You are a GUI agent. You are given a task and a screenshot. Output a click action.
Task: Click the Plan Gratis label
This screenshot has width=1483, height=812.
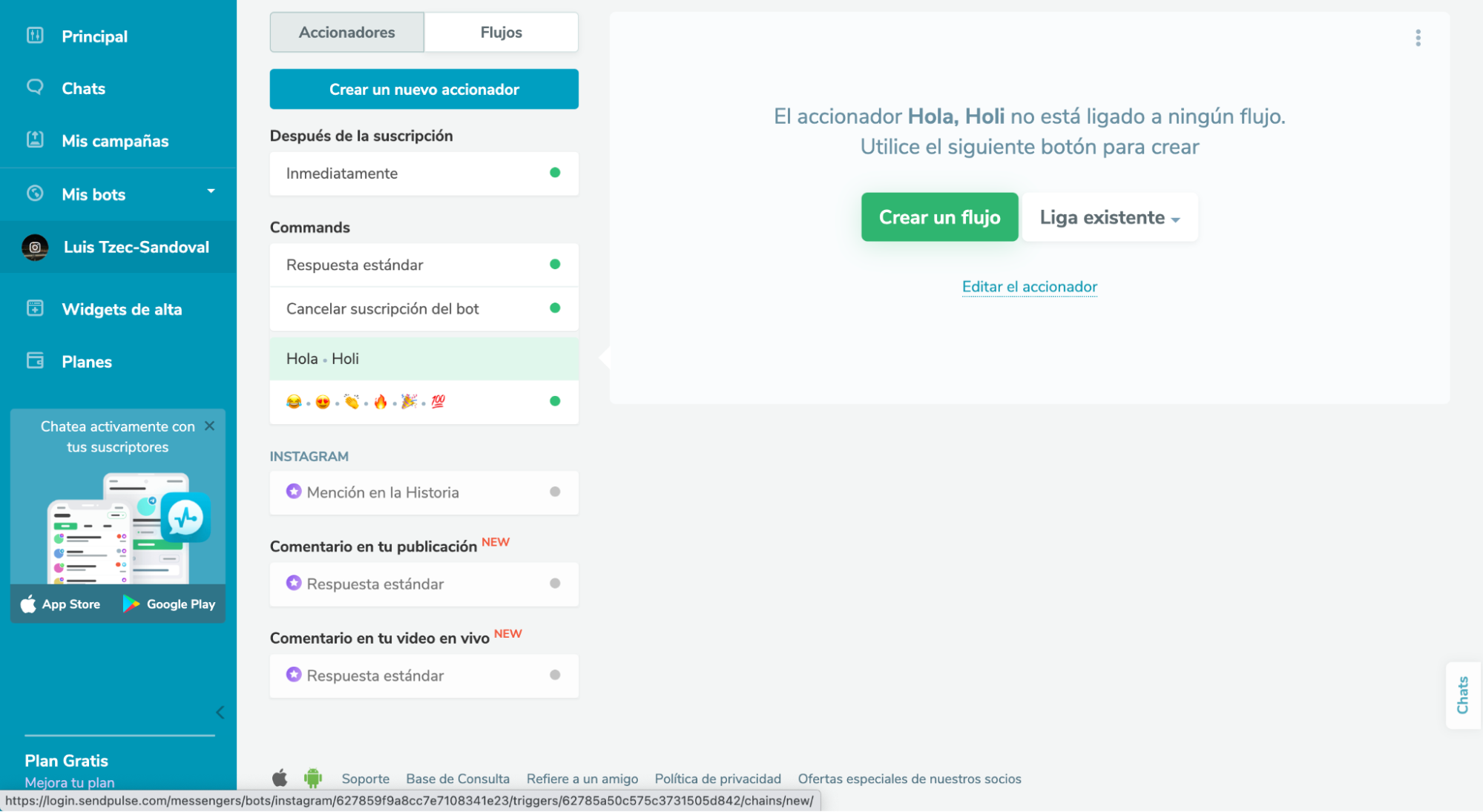[x=66, y=761]
